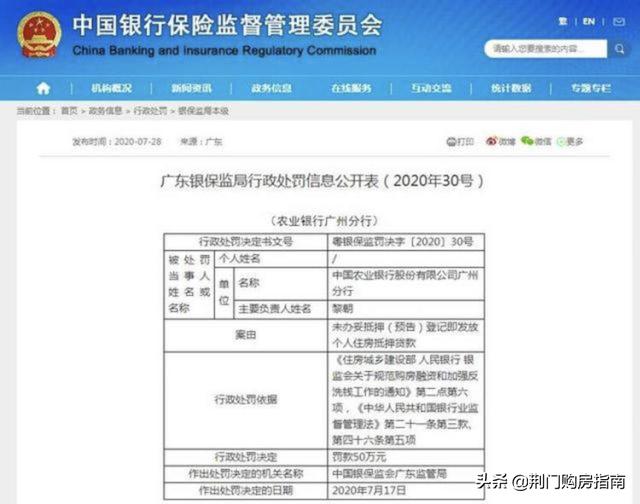This screenshot has height=504, width=640.
Task: Click cell 中国银保监会广东监管局
Action: click(406, 474)
